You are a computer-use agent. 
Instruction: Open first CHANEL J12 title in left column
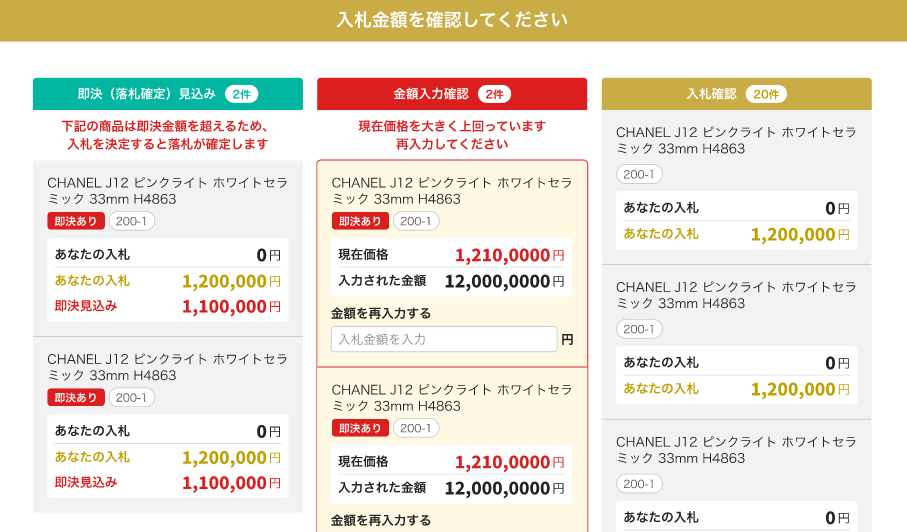[167, 190]
